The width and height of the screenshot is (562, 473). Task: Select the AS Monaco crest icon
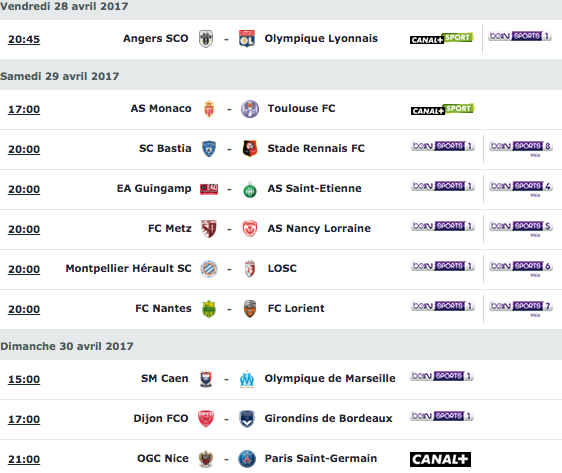209,109
